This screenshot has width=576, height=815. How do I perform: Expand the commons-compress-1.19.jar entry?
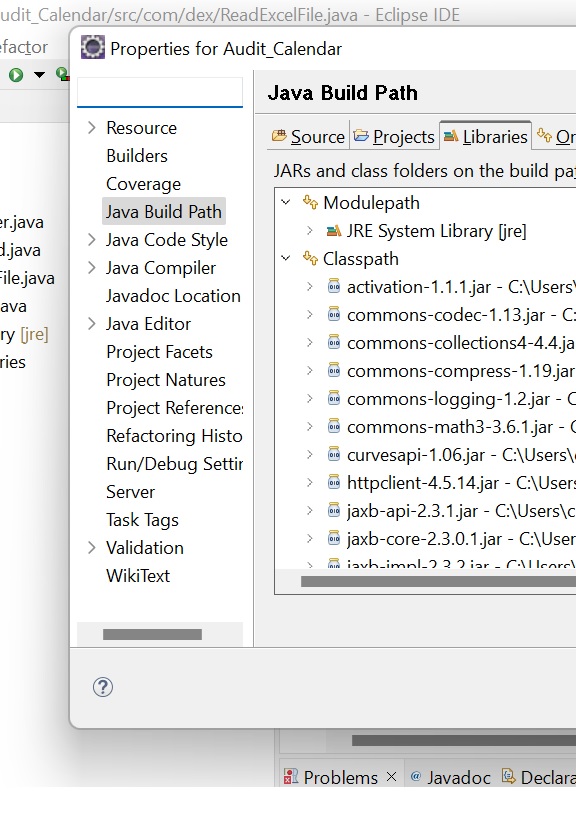point(310,371)
